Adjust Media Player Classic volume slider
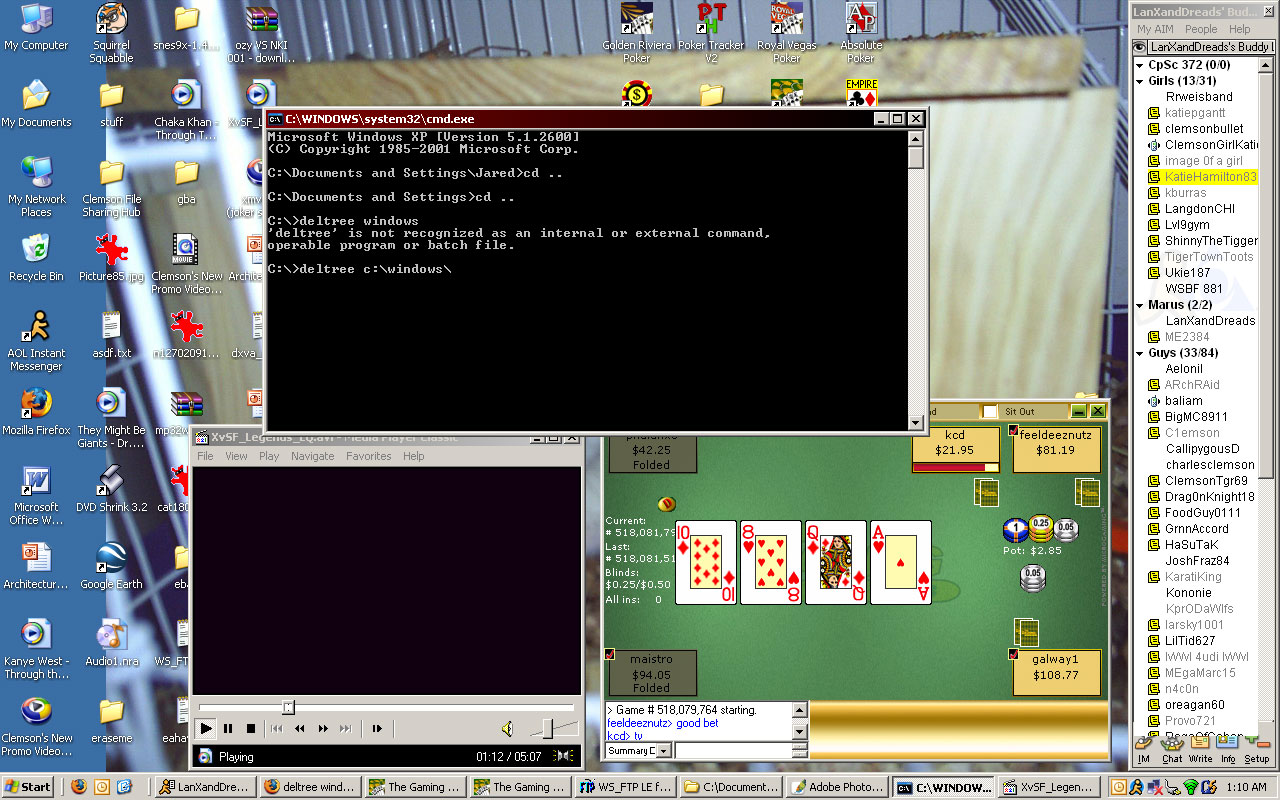 tap(548, 729)
